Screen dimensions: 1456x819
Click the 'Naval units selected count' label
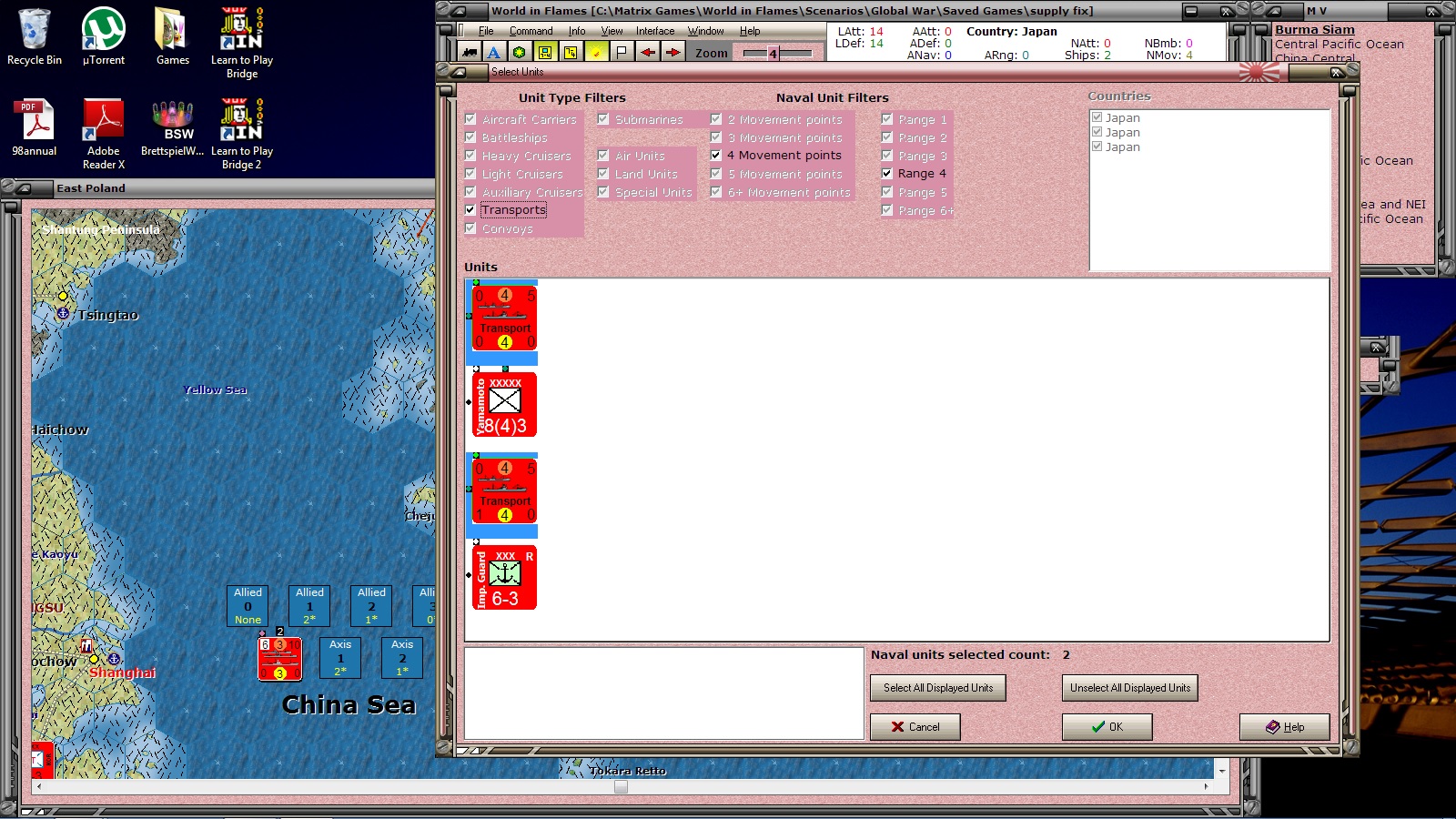960,654
